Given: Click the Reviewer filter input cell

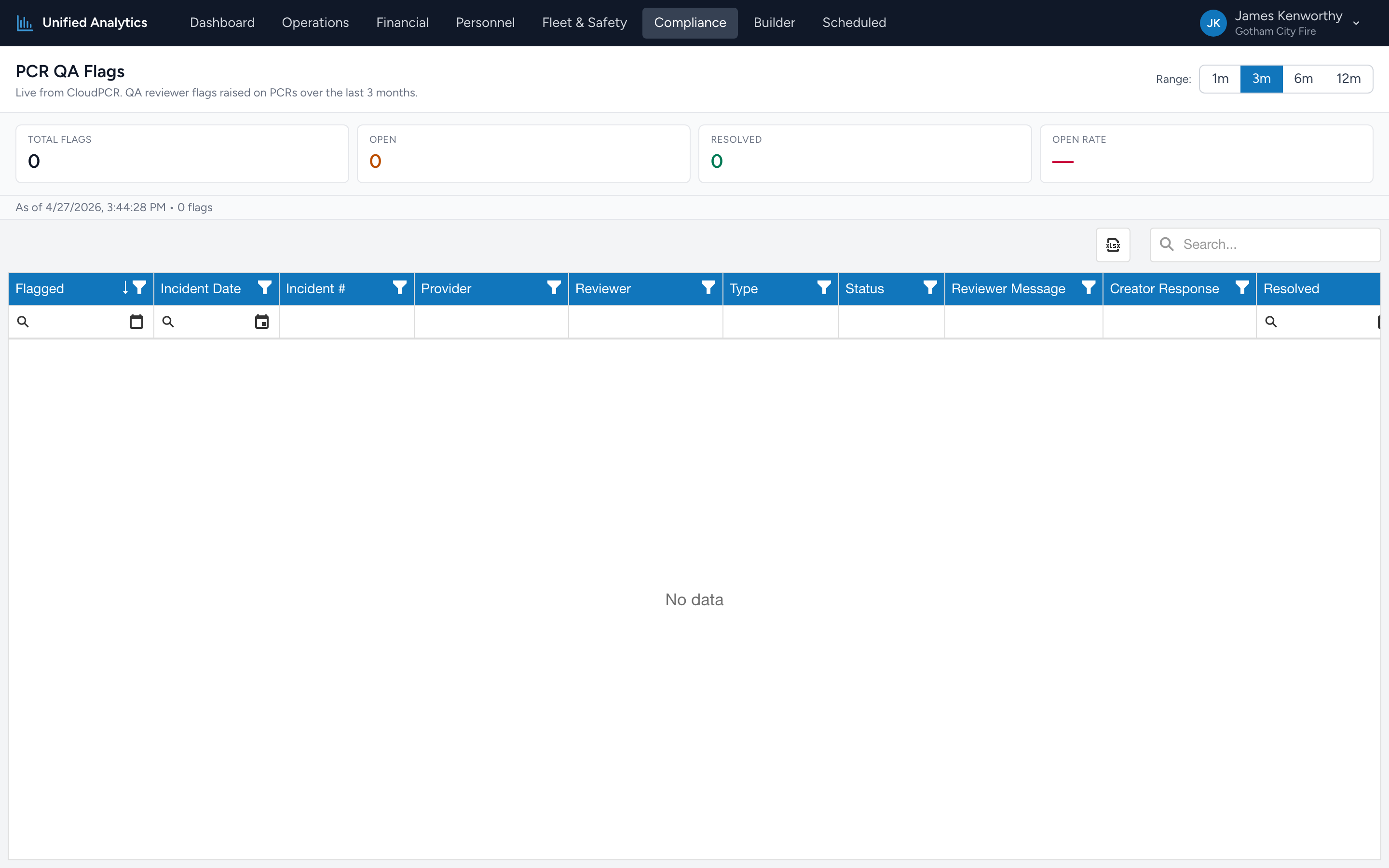Looking at the screenshot, I should click(646, 322).
